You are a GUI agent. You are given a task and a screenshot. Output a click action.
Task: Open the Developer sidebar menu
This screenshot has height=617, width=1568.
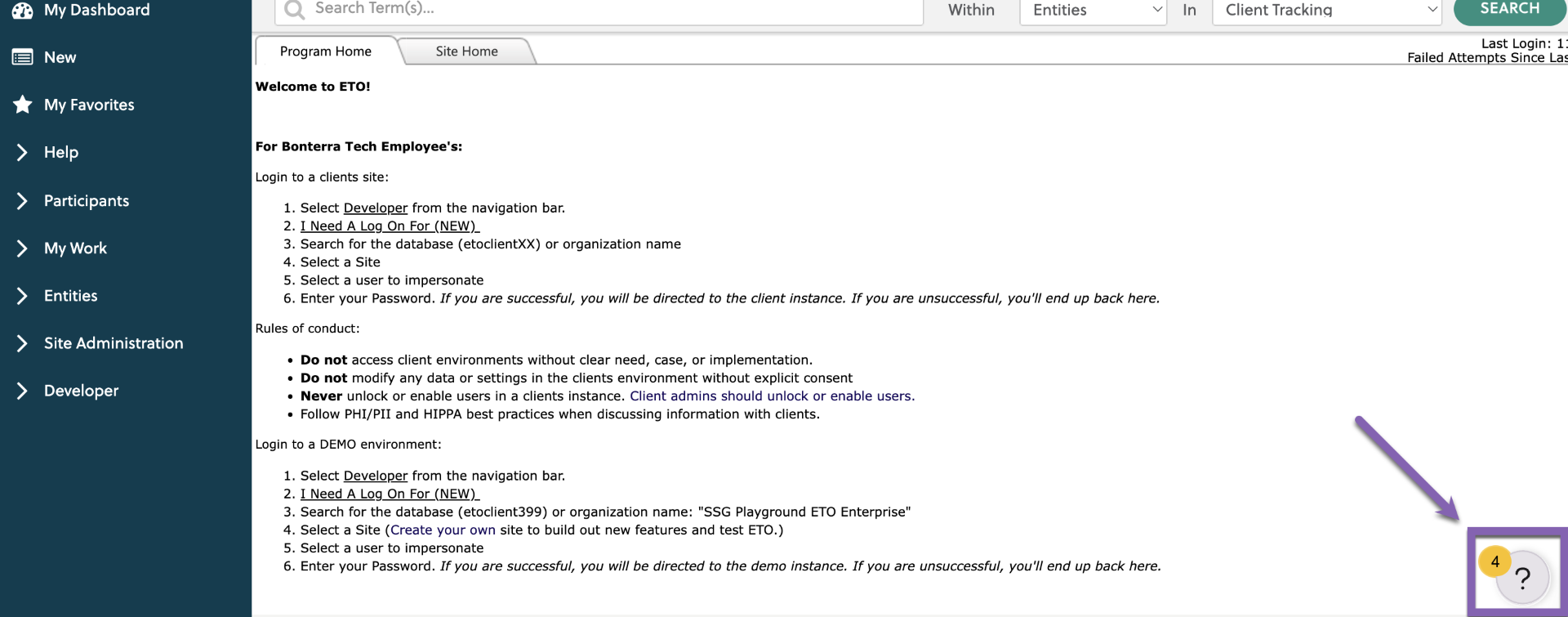(81, 391)
